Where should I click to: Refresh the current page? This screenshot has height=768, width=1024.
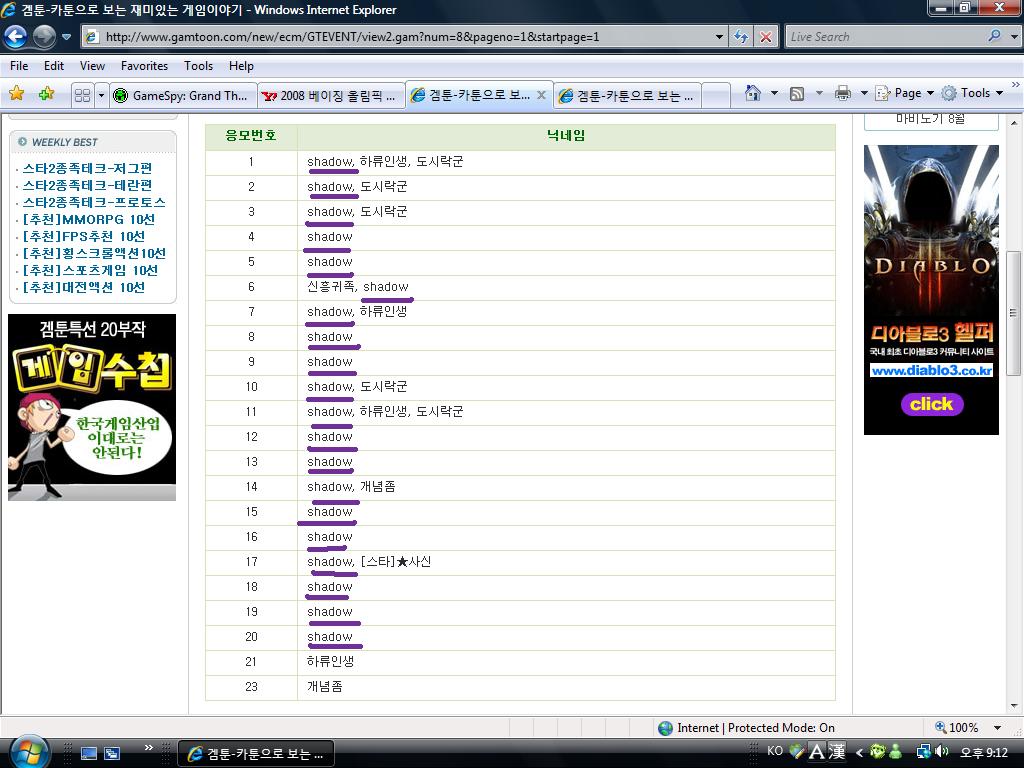pos(741,37)
